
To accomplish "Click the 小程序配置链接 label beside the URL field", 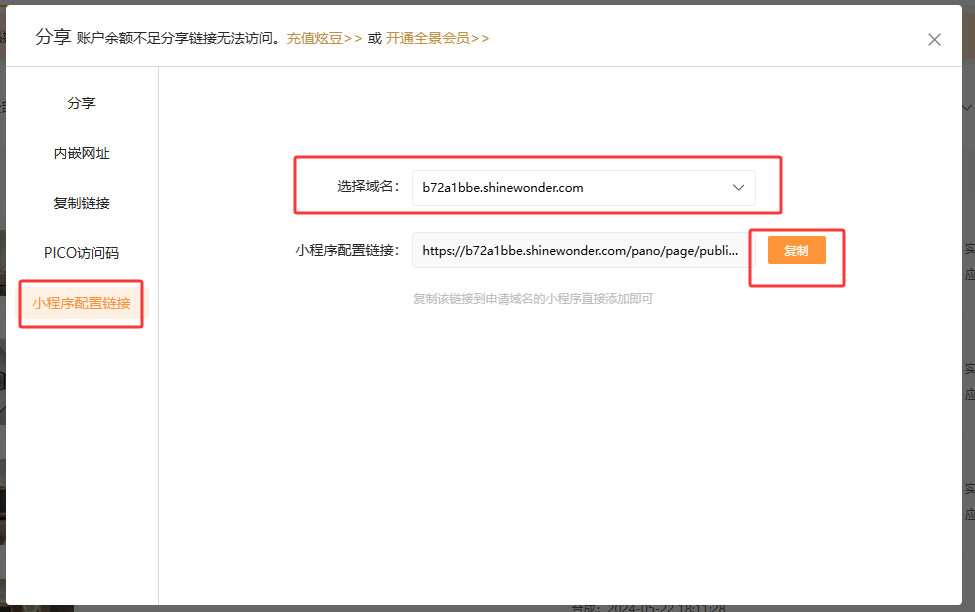I will 347,251.
